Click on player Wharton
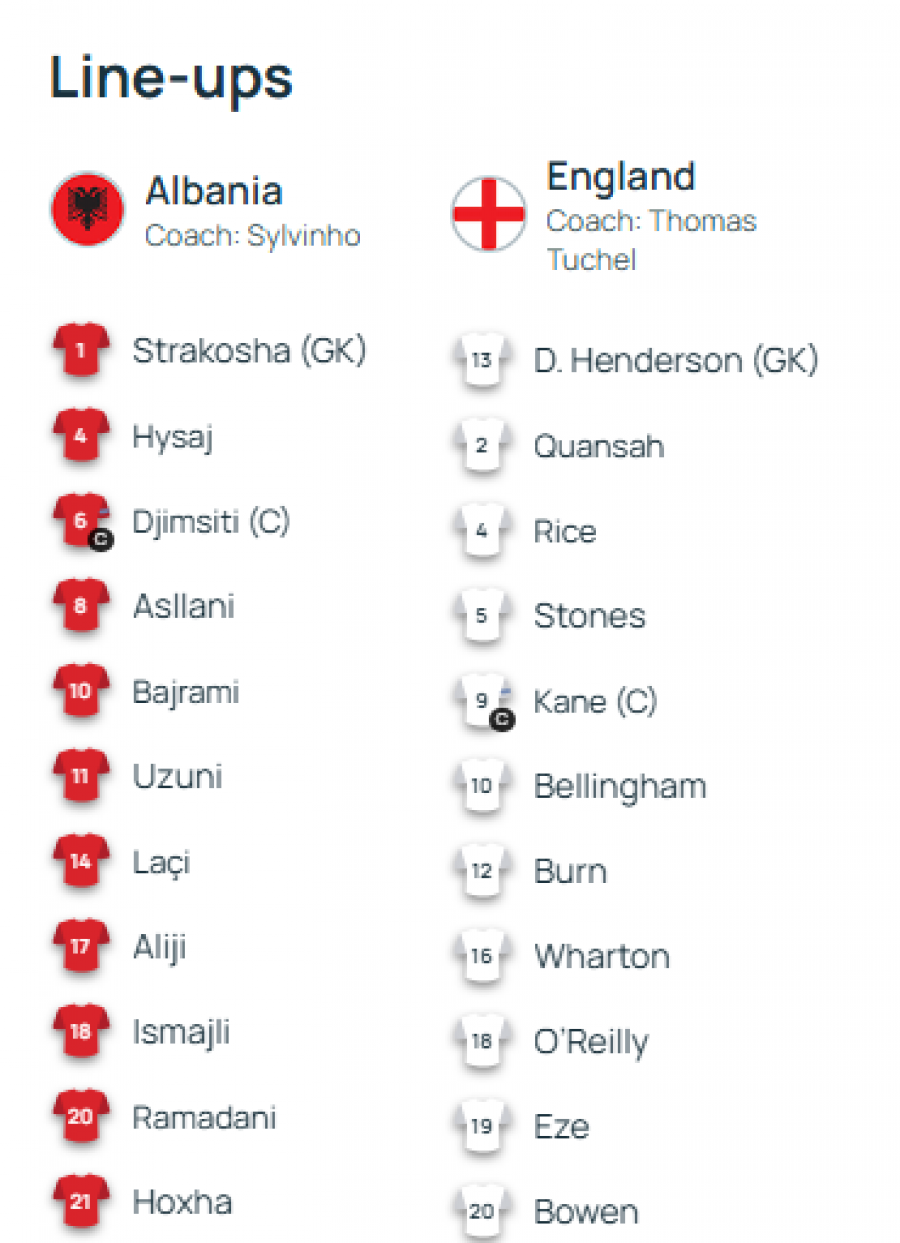900x1243 pixels. pyautogui.click(x=601, y=957)
